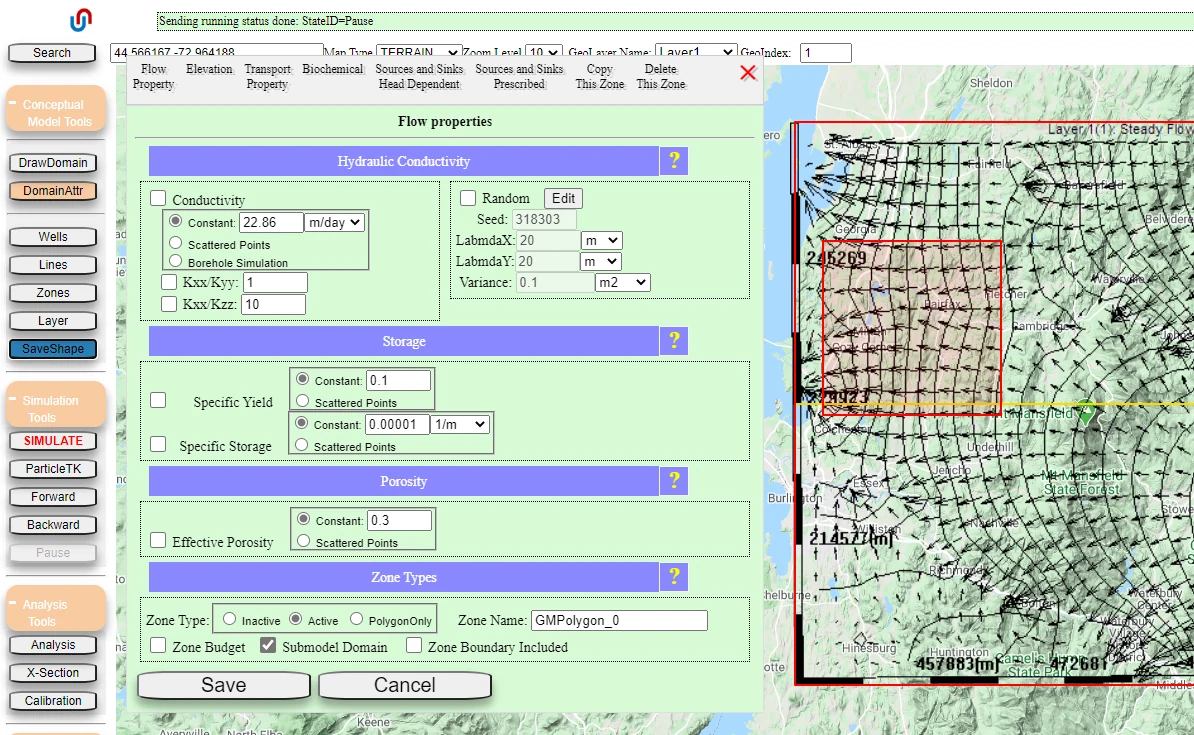Check the Kxx/Kzz checkbox

point(169,304)
